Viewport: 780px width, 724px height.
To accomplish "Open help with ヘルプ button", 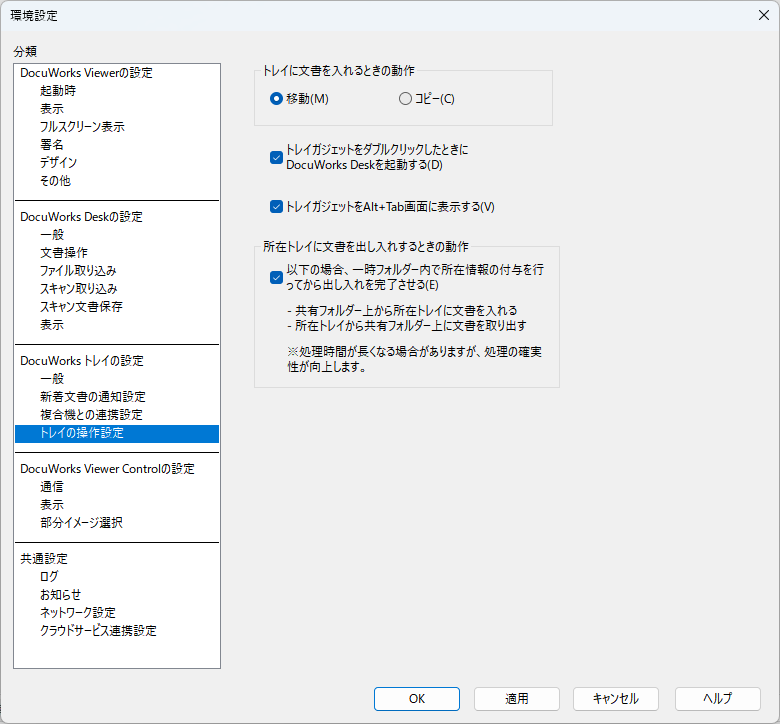I will (x=718, y=699).
